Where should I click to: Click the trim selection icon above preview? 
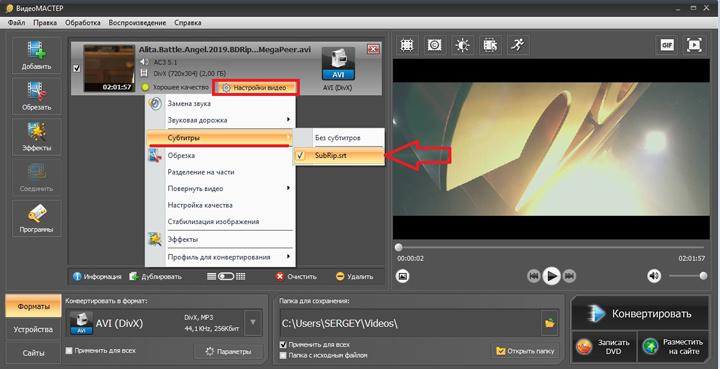click(x=490, y=45)
